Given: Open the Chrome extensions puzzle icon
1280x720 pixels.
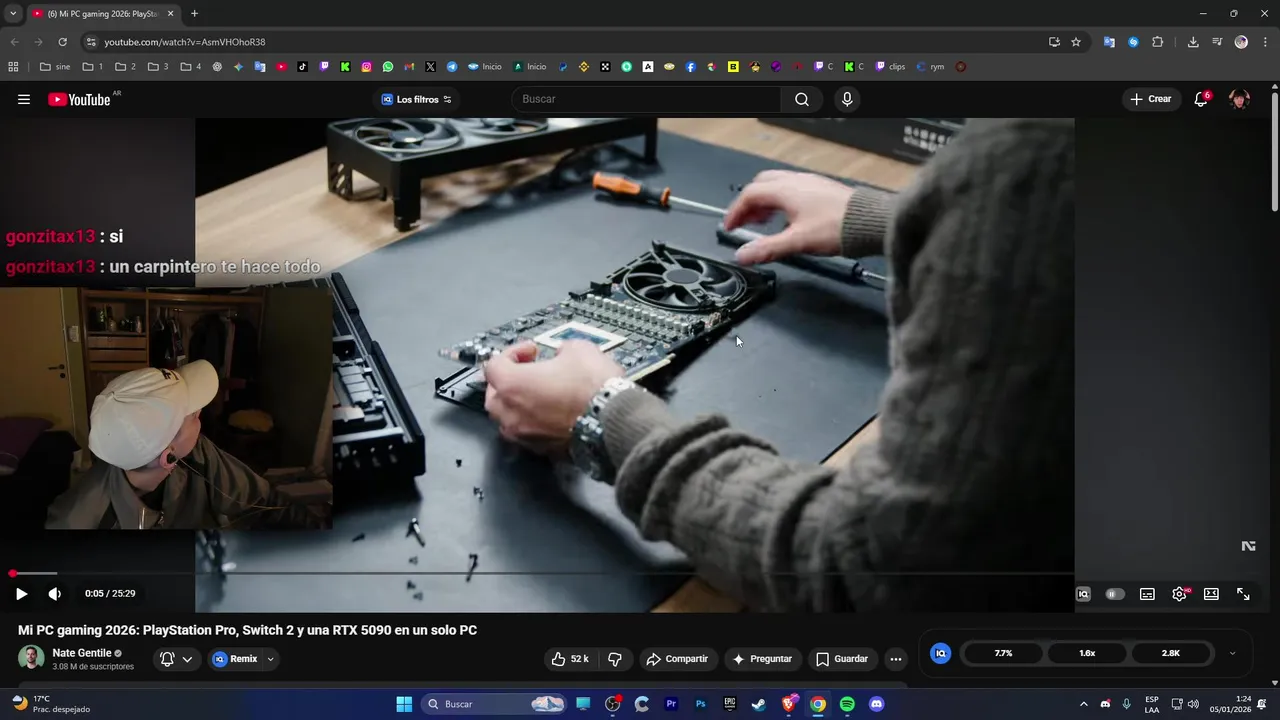Looking at the screenshot, I should [1158, 42].
